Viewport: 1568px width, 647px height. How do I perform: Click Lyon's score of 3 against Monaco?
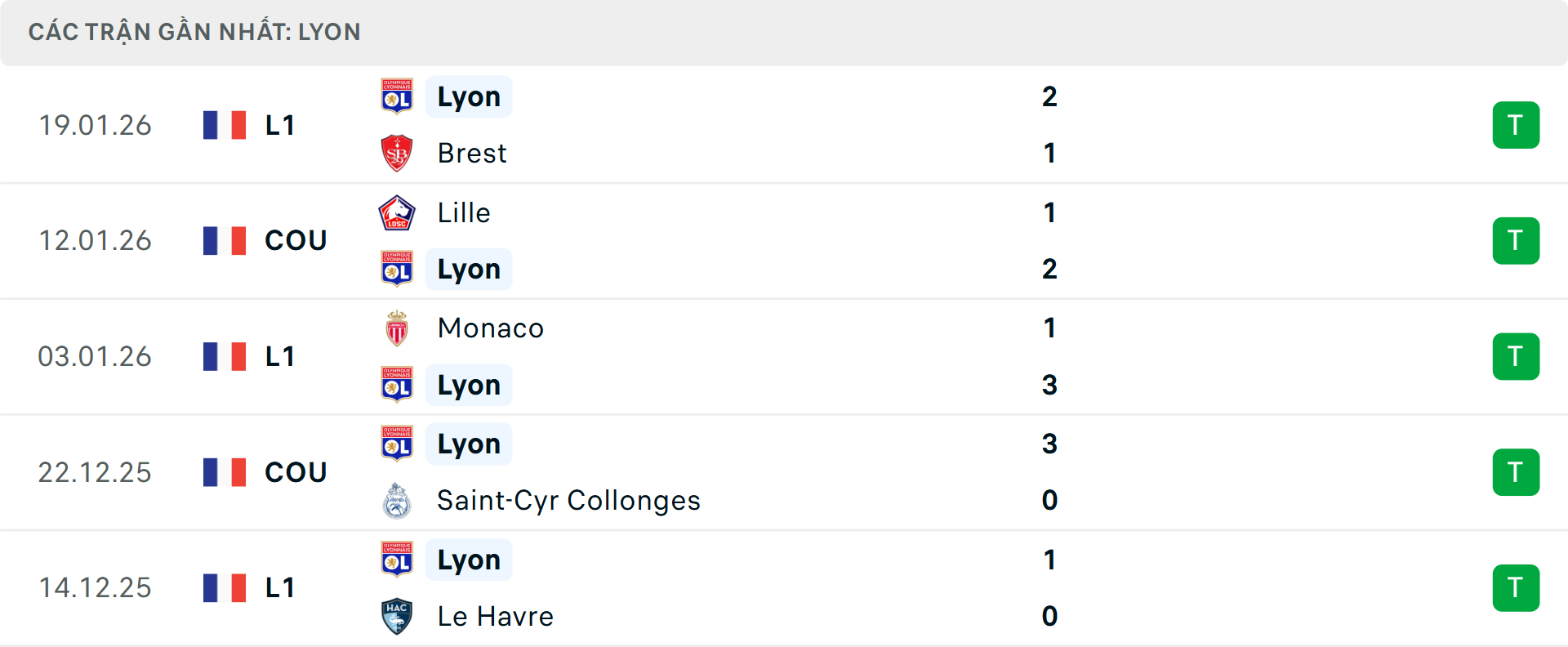point(1049,385)
